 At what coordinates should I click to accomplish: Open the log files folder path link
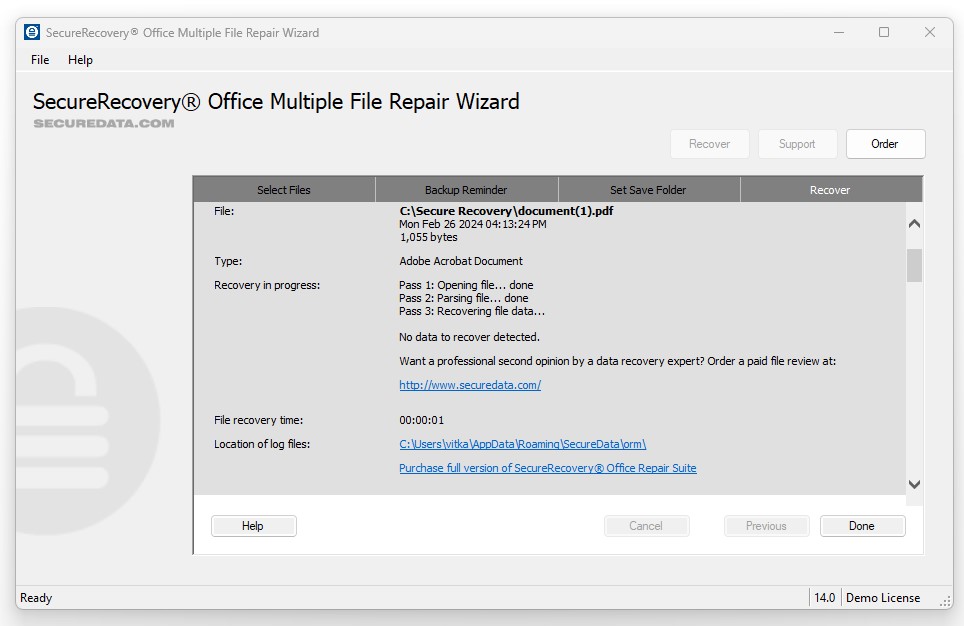522,444
